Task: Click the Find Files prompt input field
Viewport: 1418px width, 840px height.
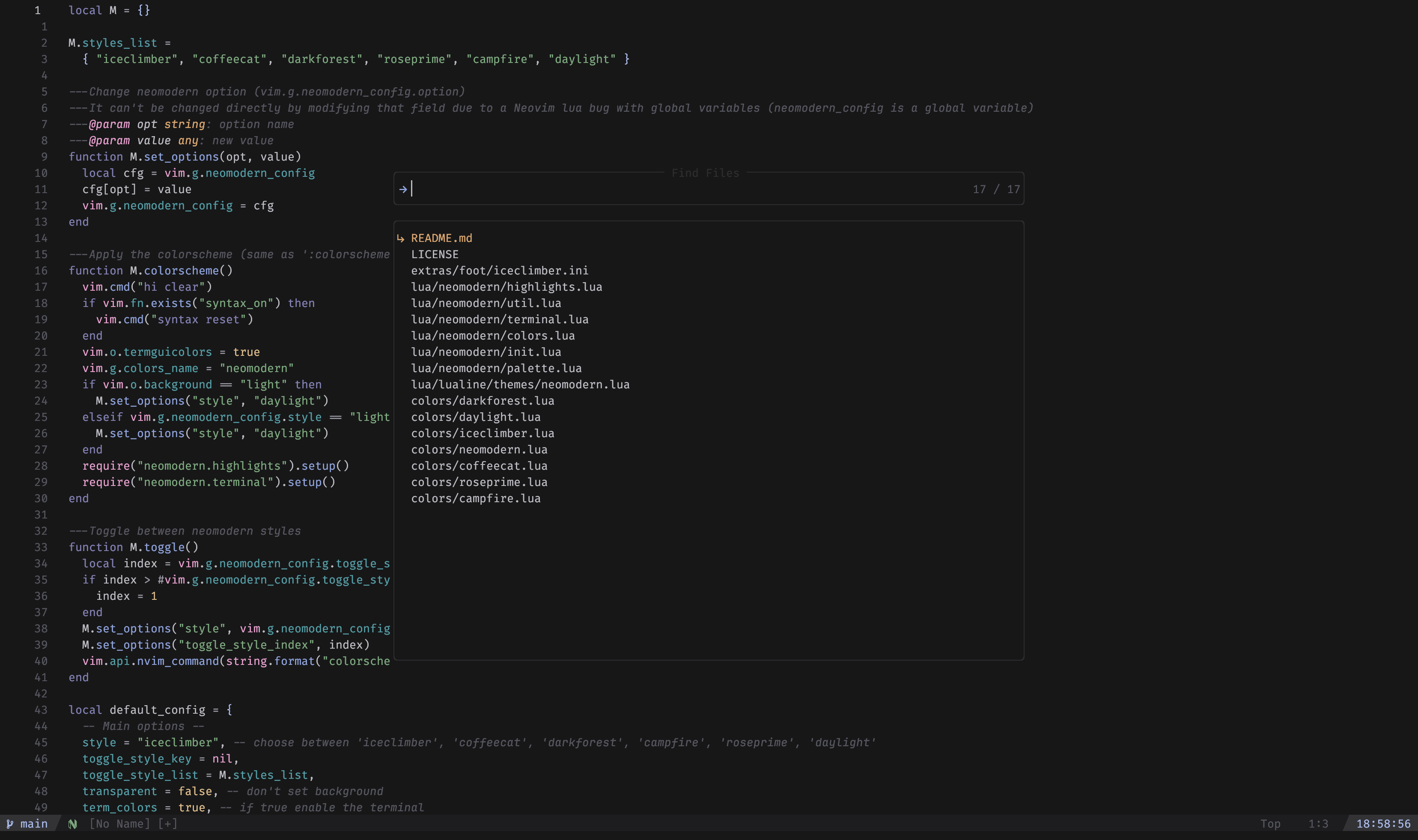Action: point(708,189)
